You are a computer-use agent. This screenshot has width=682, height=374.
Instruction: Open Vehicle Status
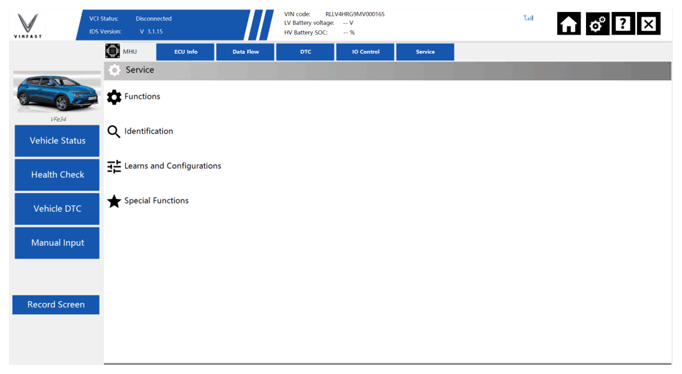(57, 141)
